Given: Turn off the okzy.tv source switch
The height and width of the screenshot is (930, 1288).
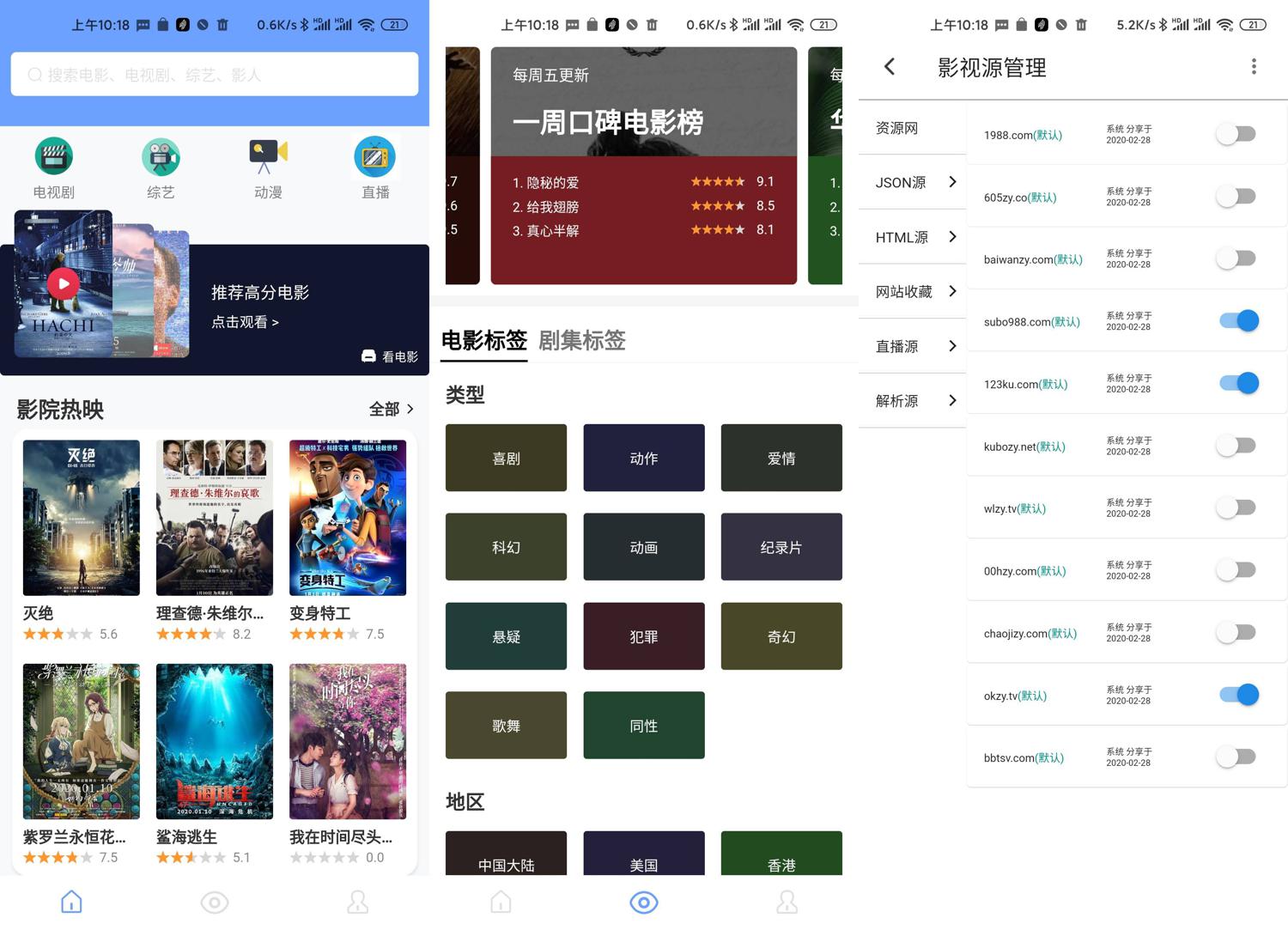Looking at the screenshot, I should tap(1238, 695).
